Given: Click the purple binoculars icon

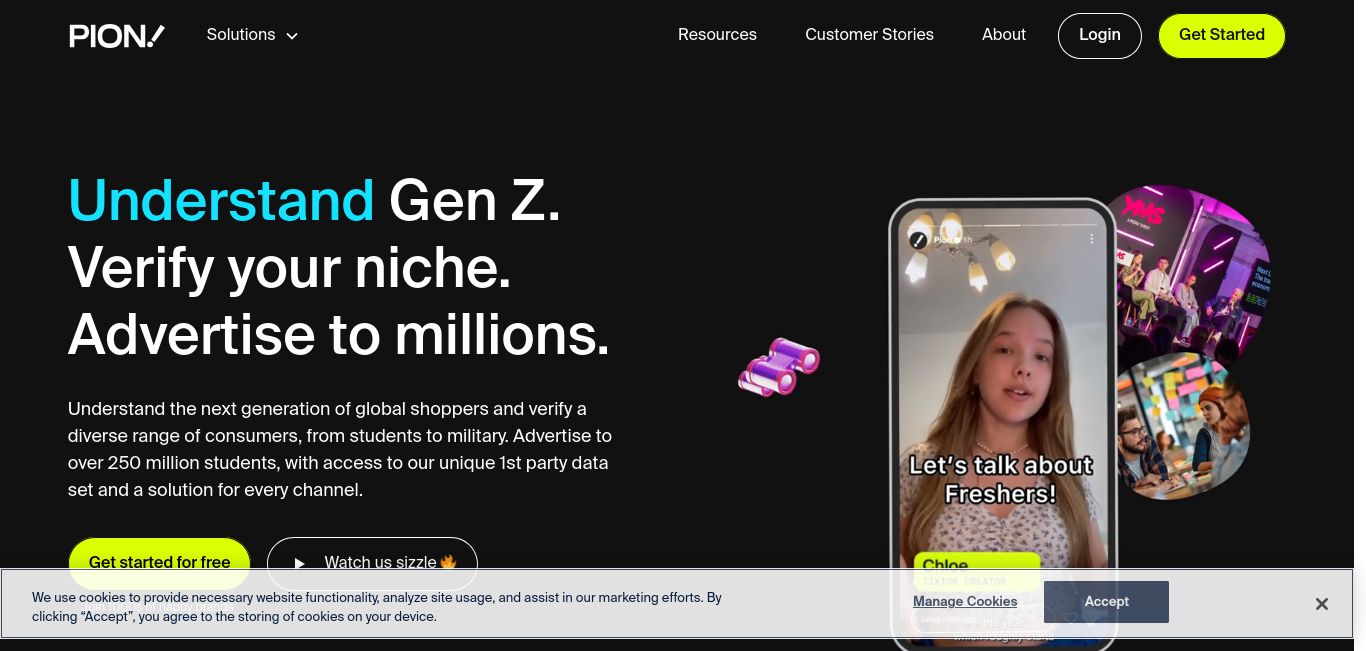Looking at the screenshot, I should (x=779, y=366).
